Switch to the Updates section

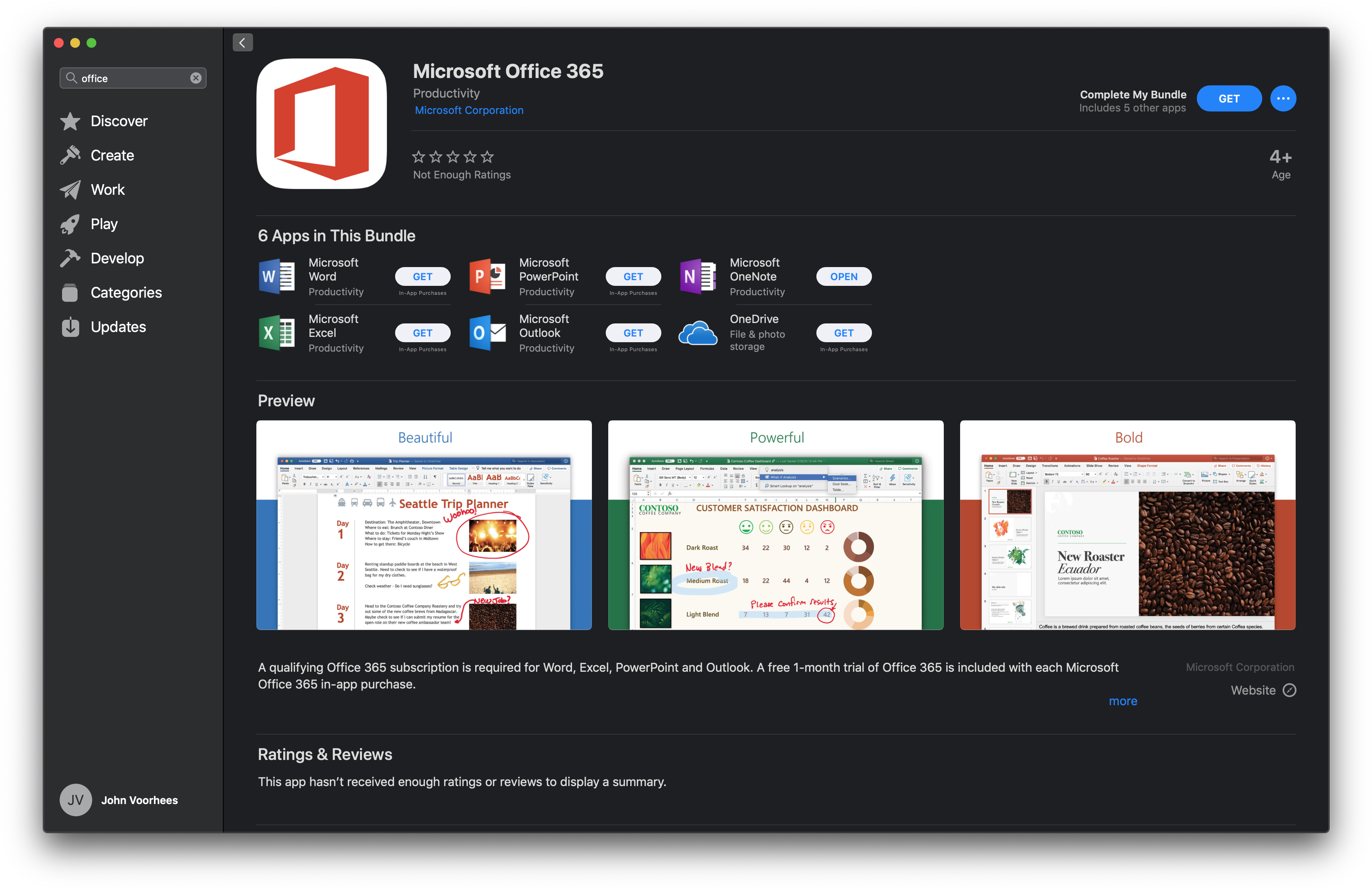point(118,327)
